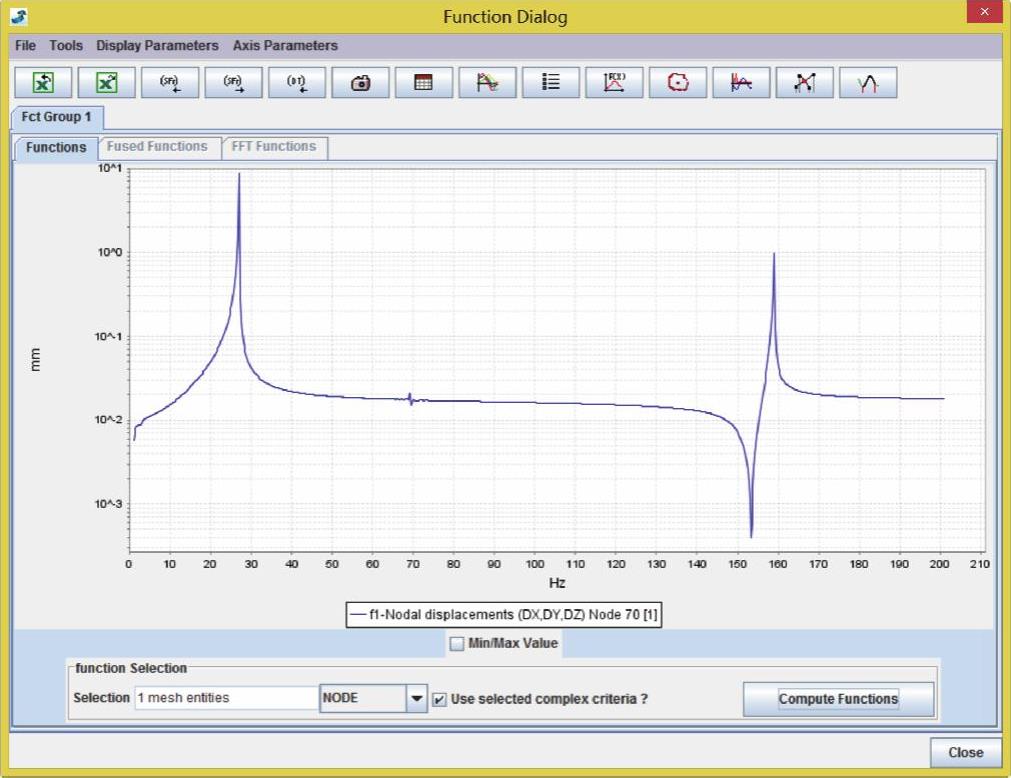Click the red curve icon at toolbar end

tap(868, 83)
